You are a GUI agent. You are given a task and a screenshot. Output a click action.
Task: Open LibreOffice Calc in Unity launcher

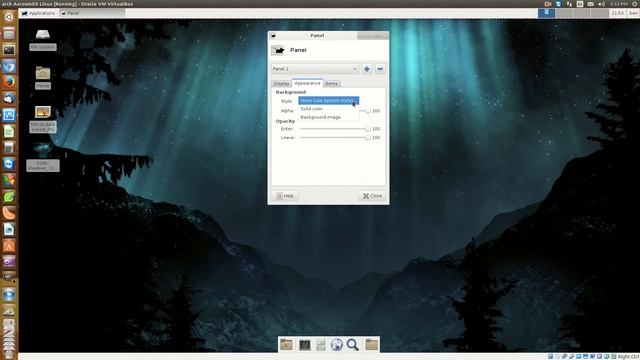[x=9, y=131]
